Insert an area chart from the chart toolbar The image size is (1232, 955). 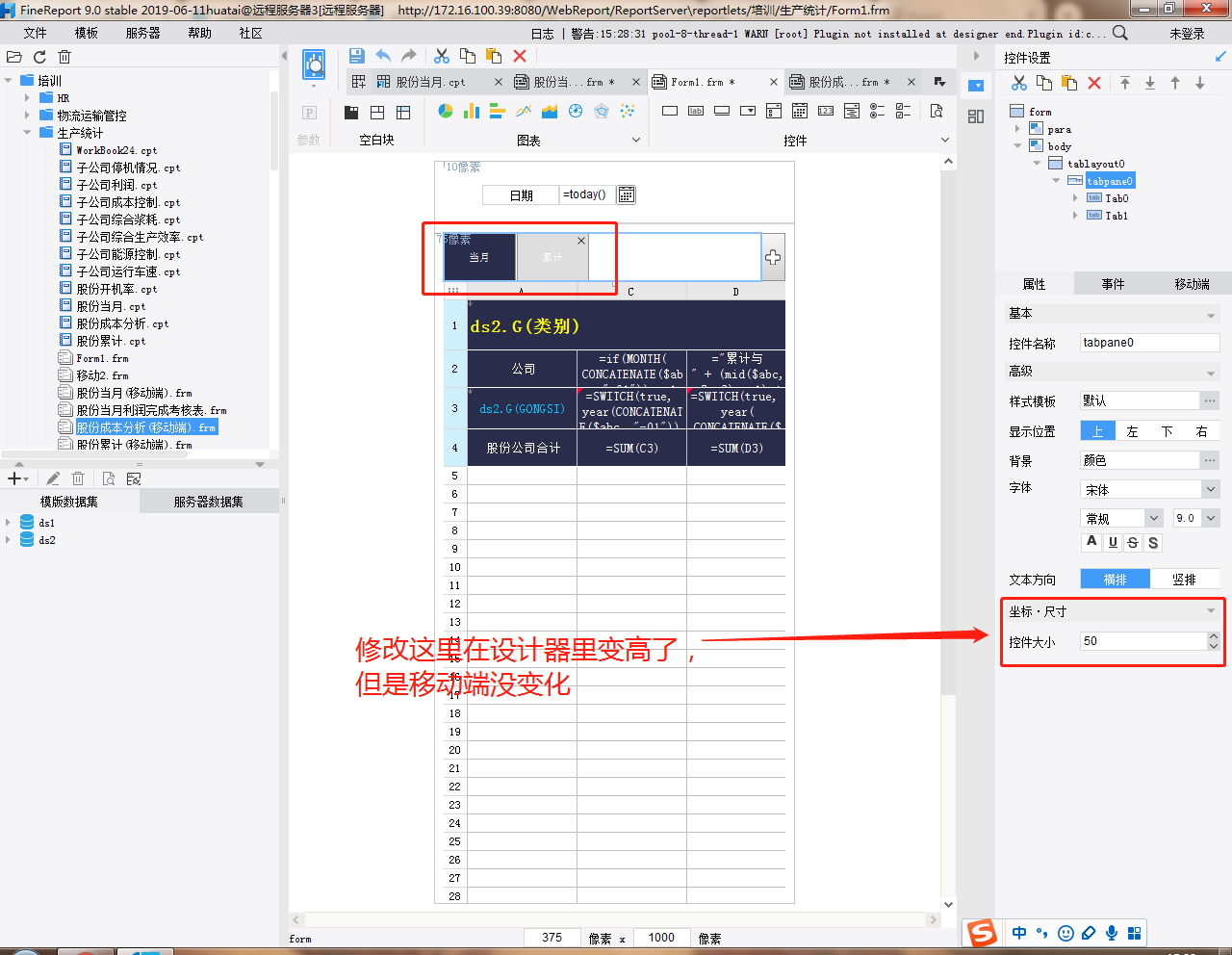550,111
